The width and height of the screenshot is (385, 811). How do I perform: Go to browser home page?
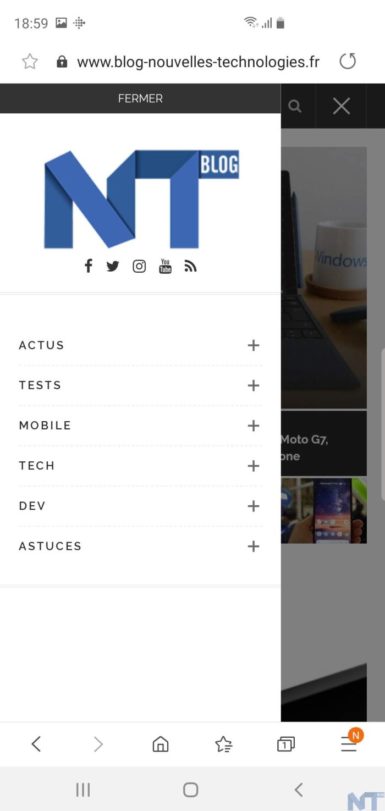(160, 744)
